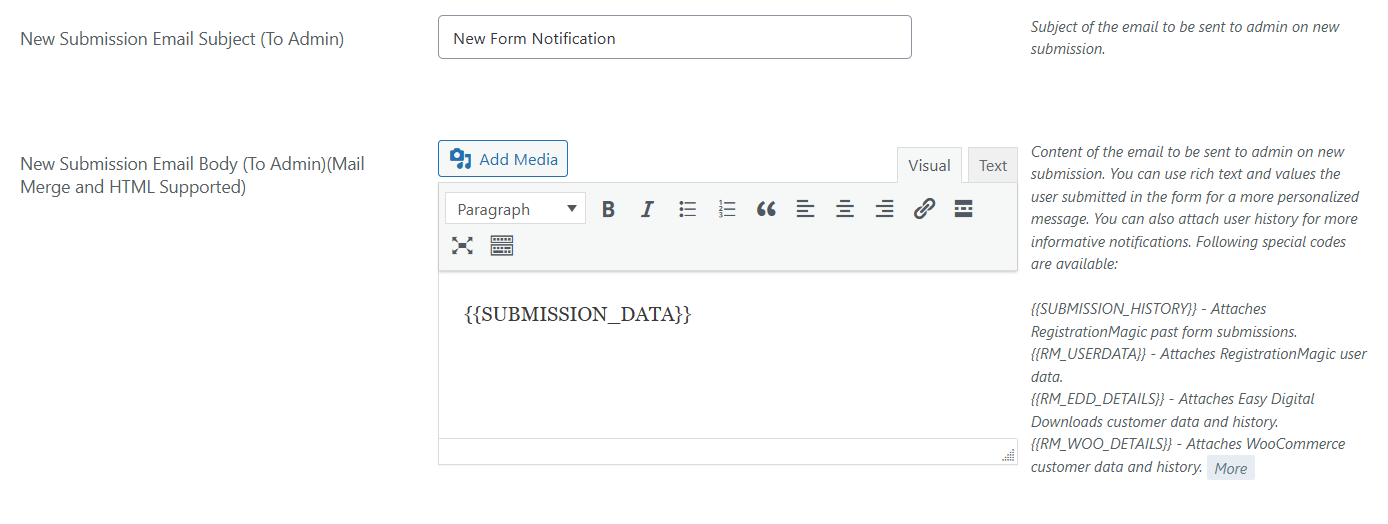The image size is (1388, 524).
Task: Click the Toolbar Toggle keyboard icon
Action: [501, 246]
